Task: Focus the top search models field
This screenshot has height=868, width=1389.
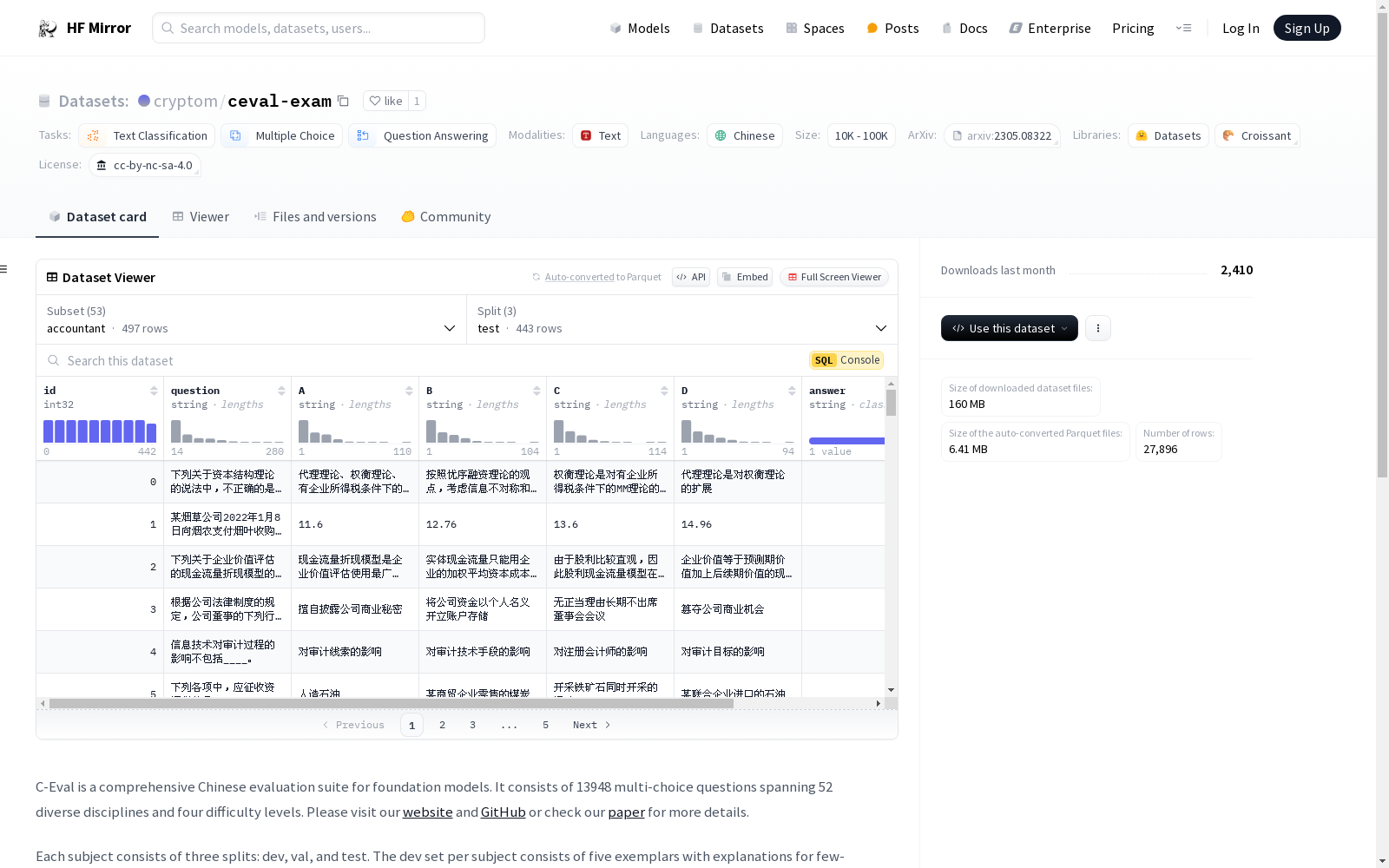Action: [319, 28]
